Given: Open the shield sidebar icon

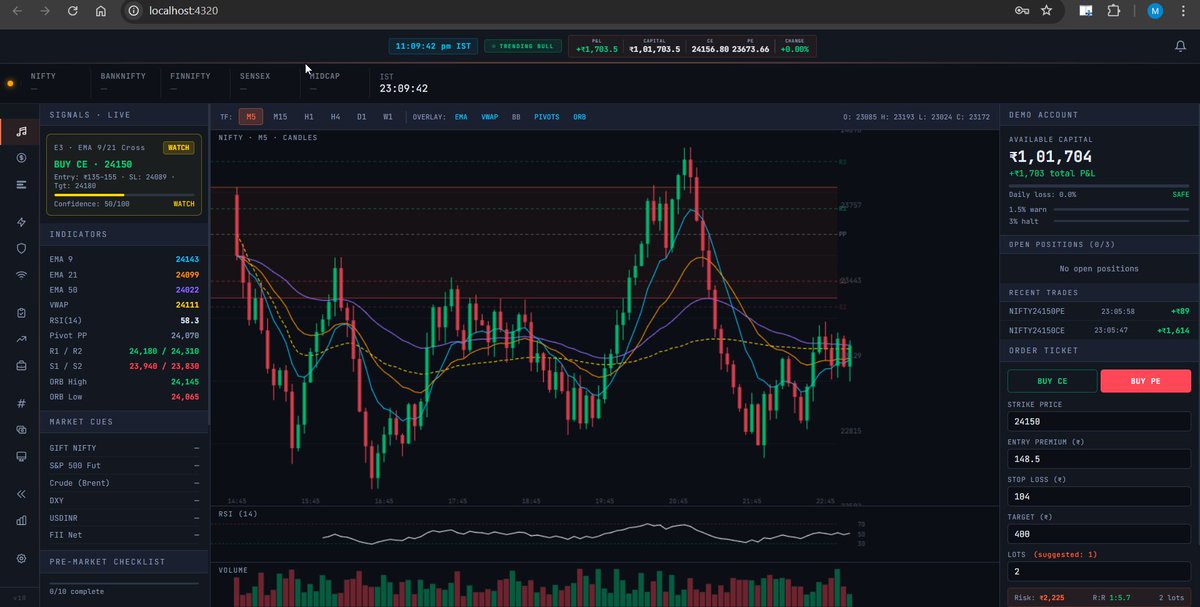Looking at the screenshot, I should pos(21,248).
